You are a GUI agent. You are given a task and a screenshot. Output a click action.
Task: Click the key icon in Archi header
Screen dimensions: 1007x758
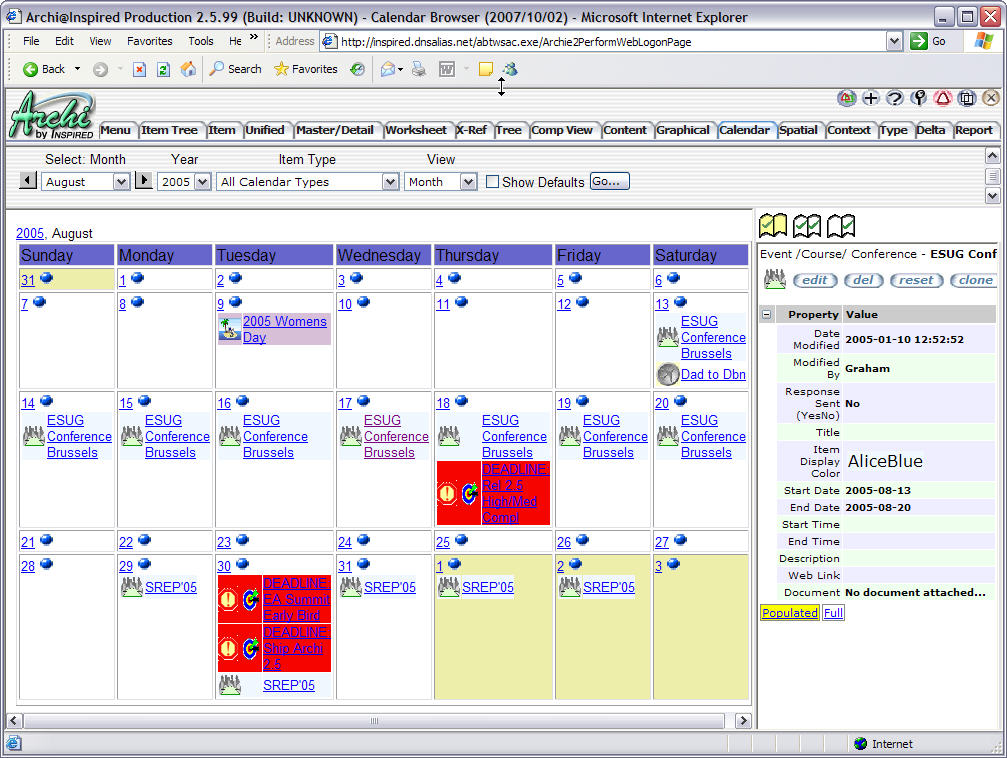click(919, 98)
